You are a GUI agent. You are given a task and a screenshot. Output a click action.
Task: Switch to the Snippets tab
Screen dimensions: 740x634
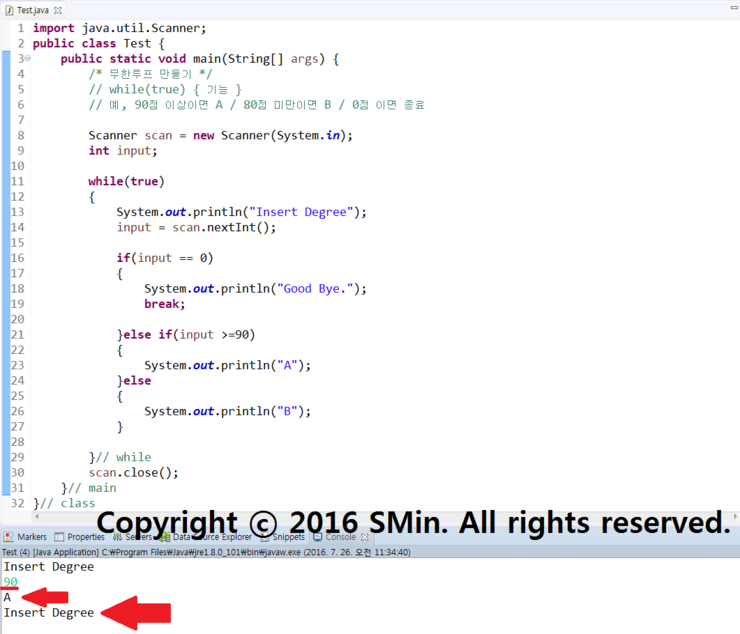coord(283,537)
